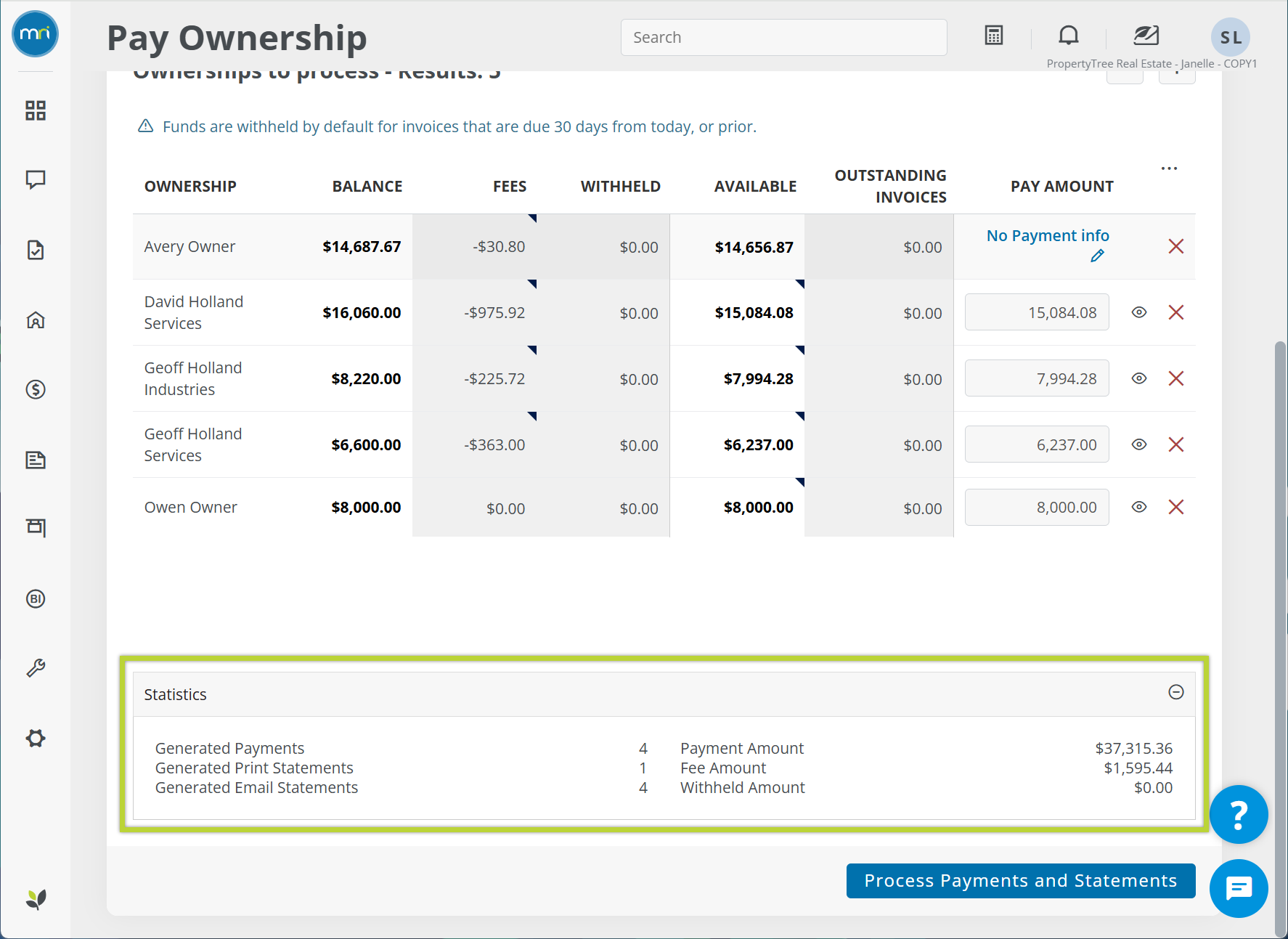Image resolution: width=1288 pixels, height=939 pixels.
Task: Open the BI reporting sidebar icon
Action: (x=36, y=598)
